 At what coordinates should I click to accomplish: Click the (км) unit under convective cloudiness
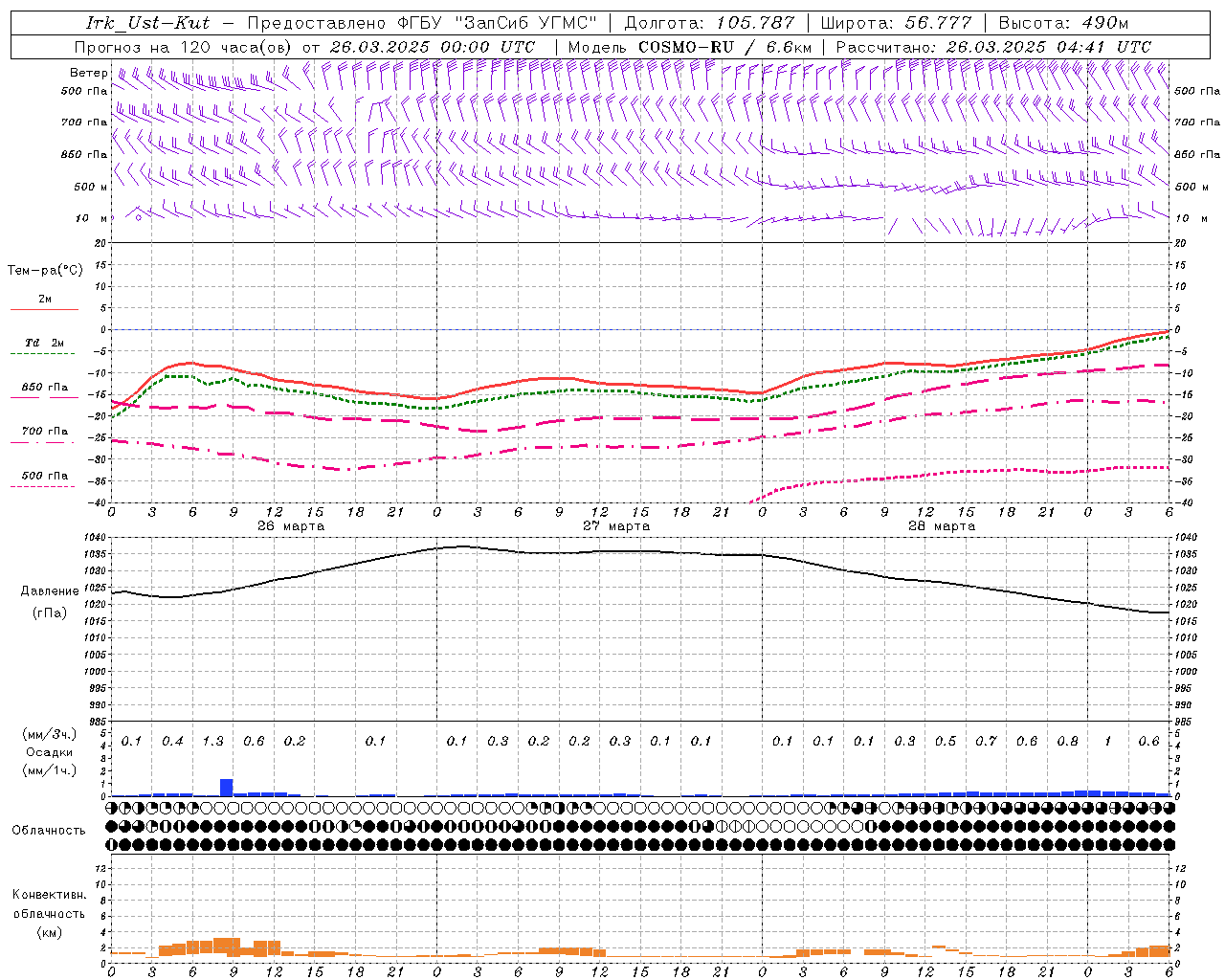49,932
